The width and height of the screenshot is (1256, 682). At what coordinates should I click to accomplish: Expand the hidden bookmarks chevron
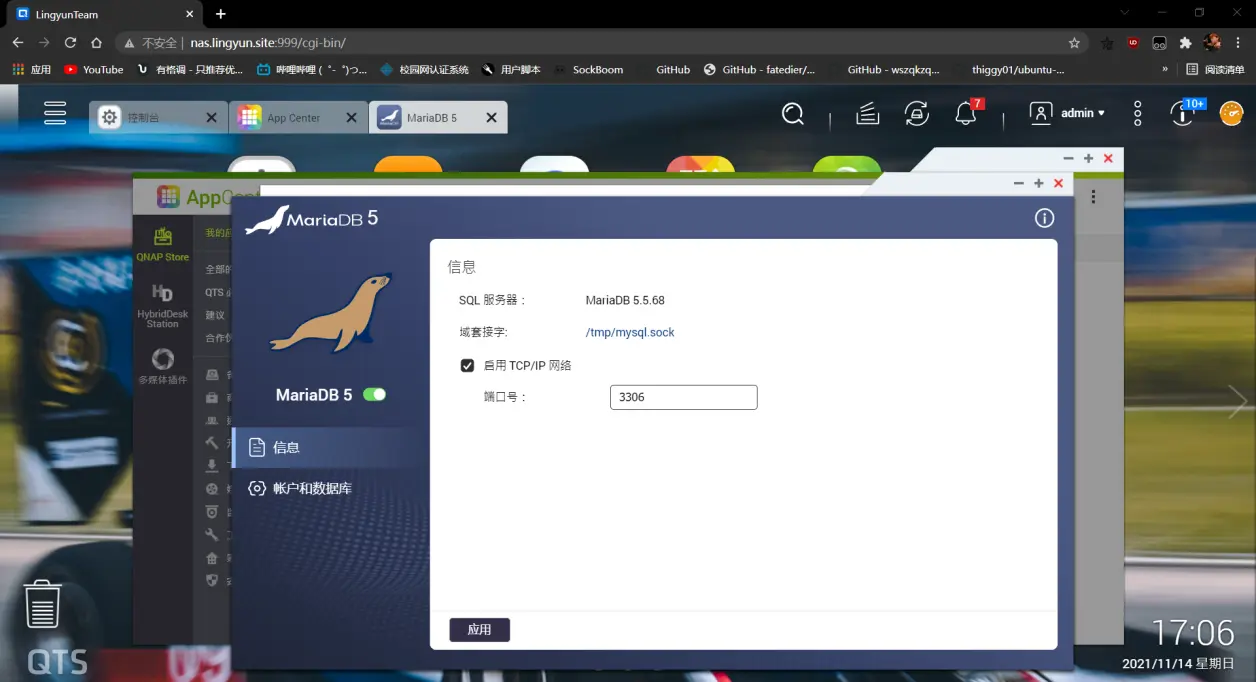point(1165,70)
